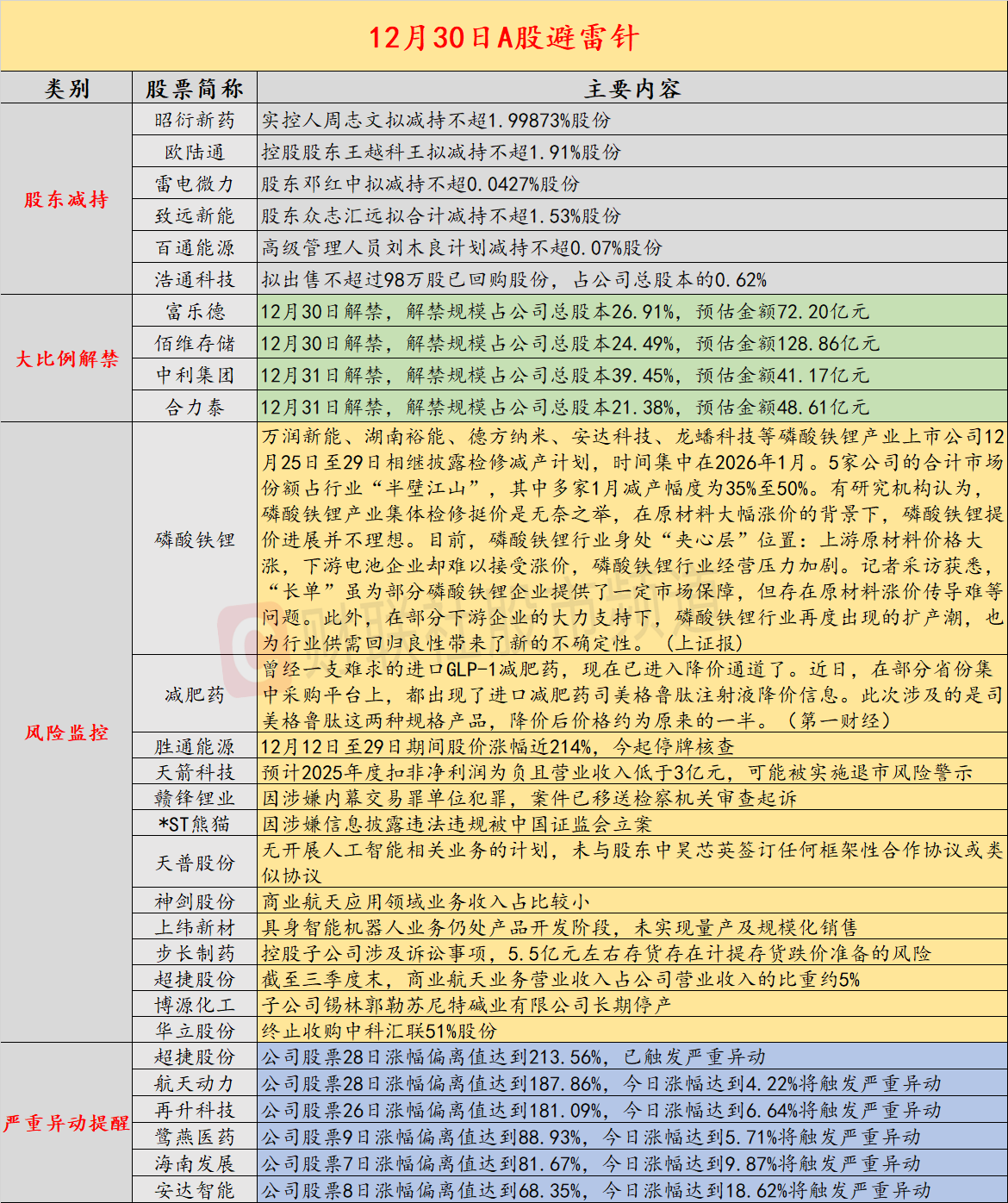Select 超捷股份 in the 严重异动提醒 section
The height and width of the screenshot is (1203, 1008).
tap(195, 1057)
